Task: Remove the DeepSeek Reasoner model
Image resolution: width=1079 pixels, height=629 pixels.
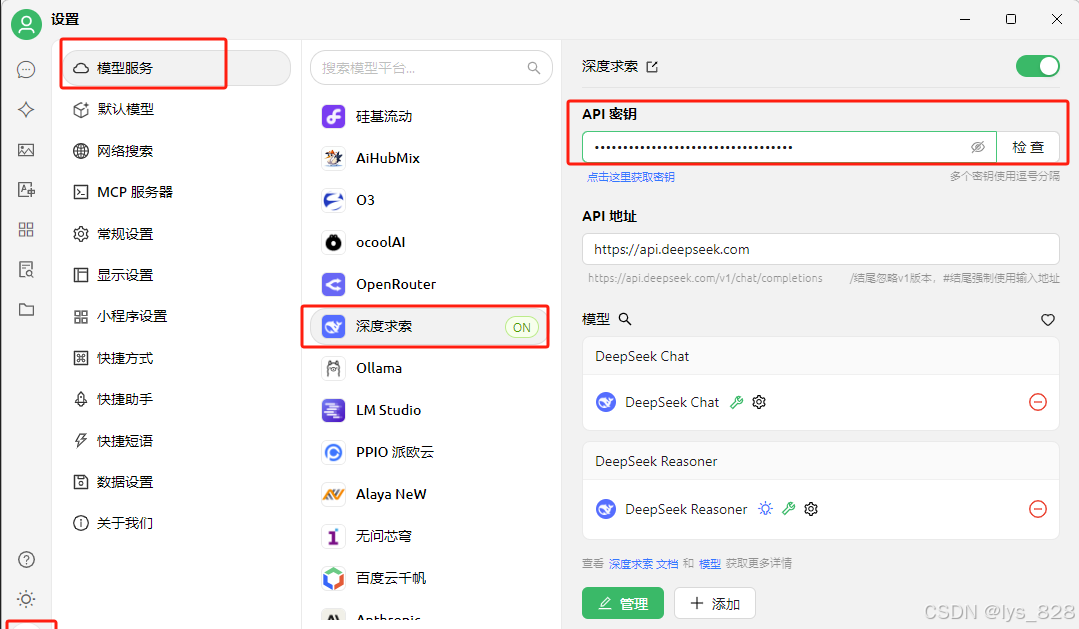Action: 1038,509
